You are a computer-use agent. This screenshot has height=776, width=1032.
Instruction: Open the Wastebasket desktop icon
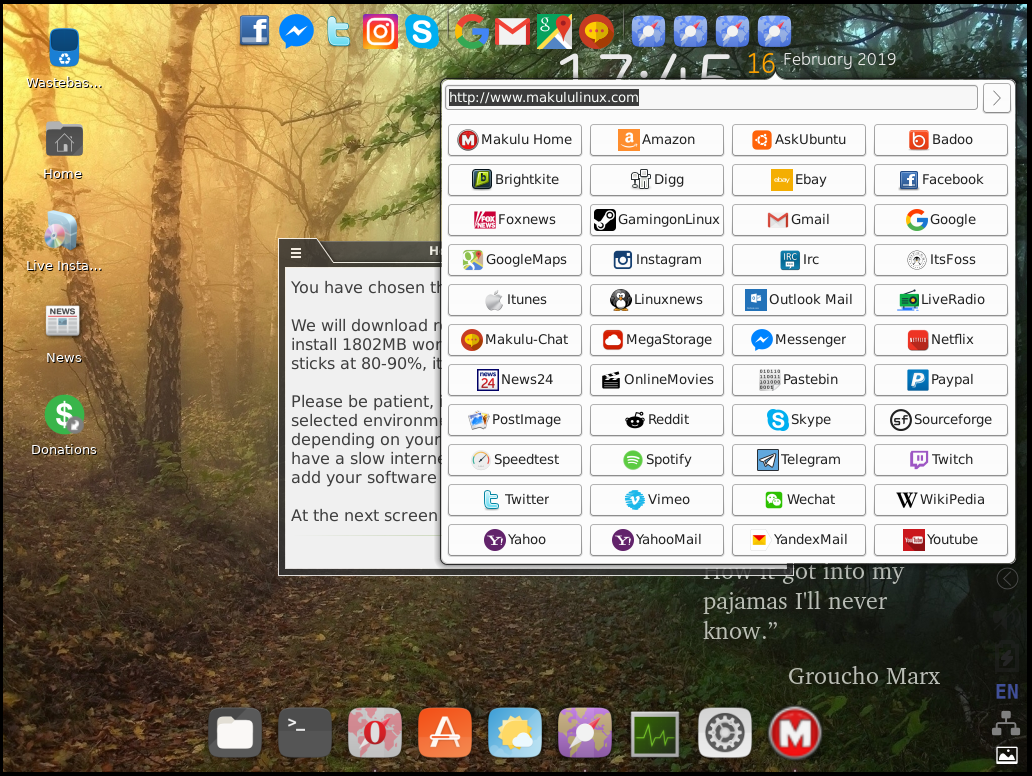coord(63,47)
